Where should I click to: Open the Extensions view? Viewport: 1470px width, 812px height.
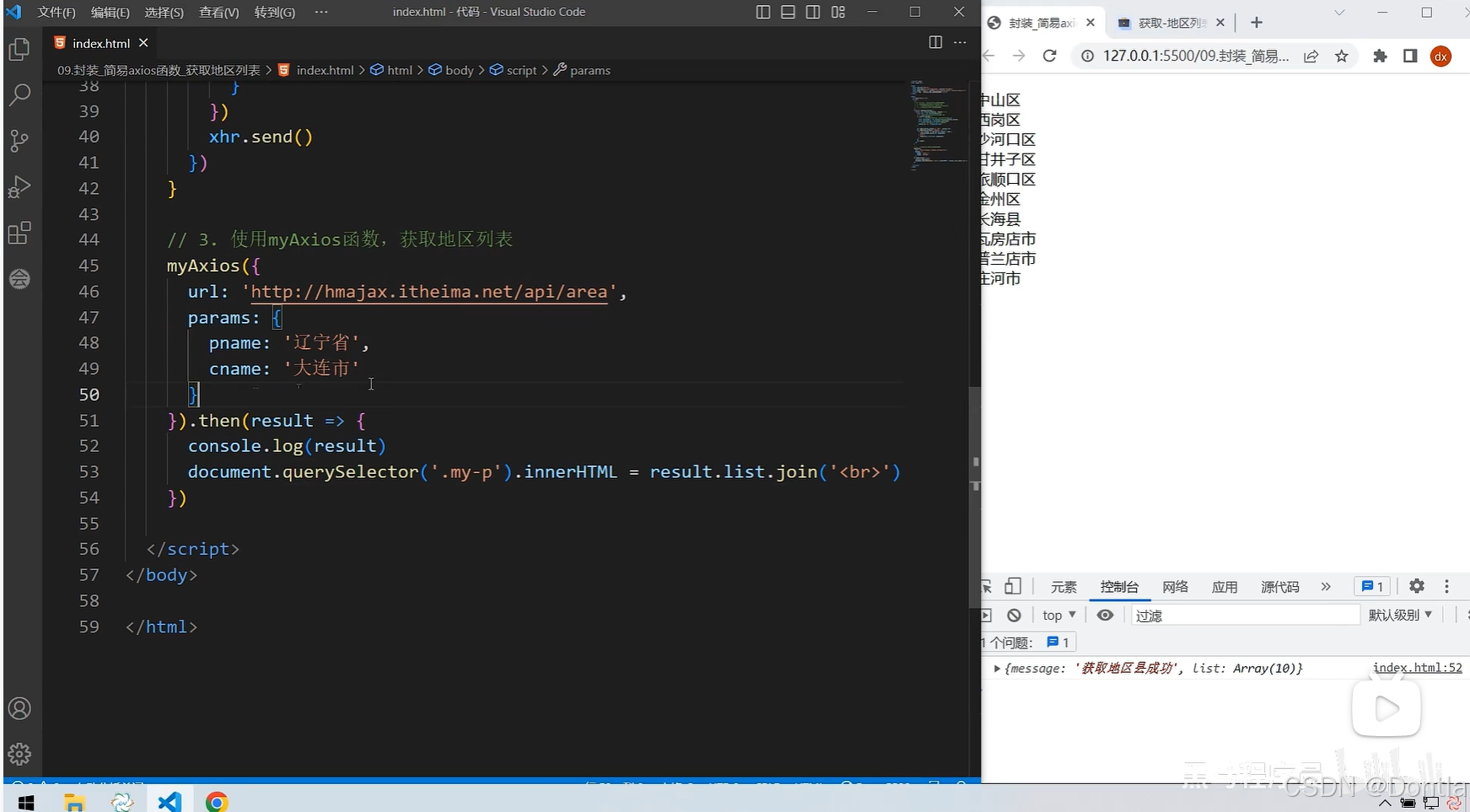coord(19,233)
